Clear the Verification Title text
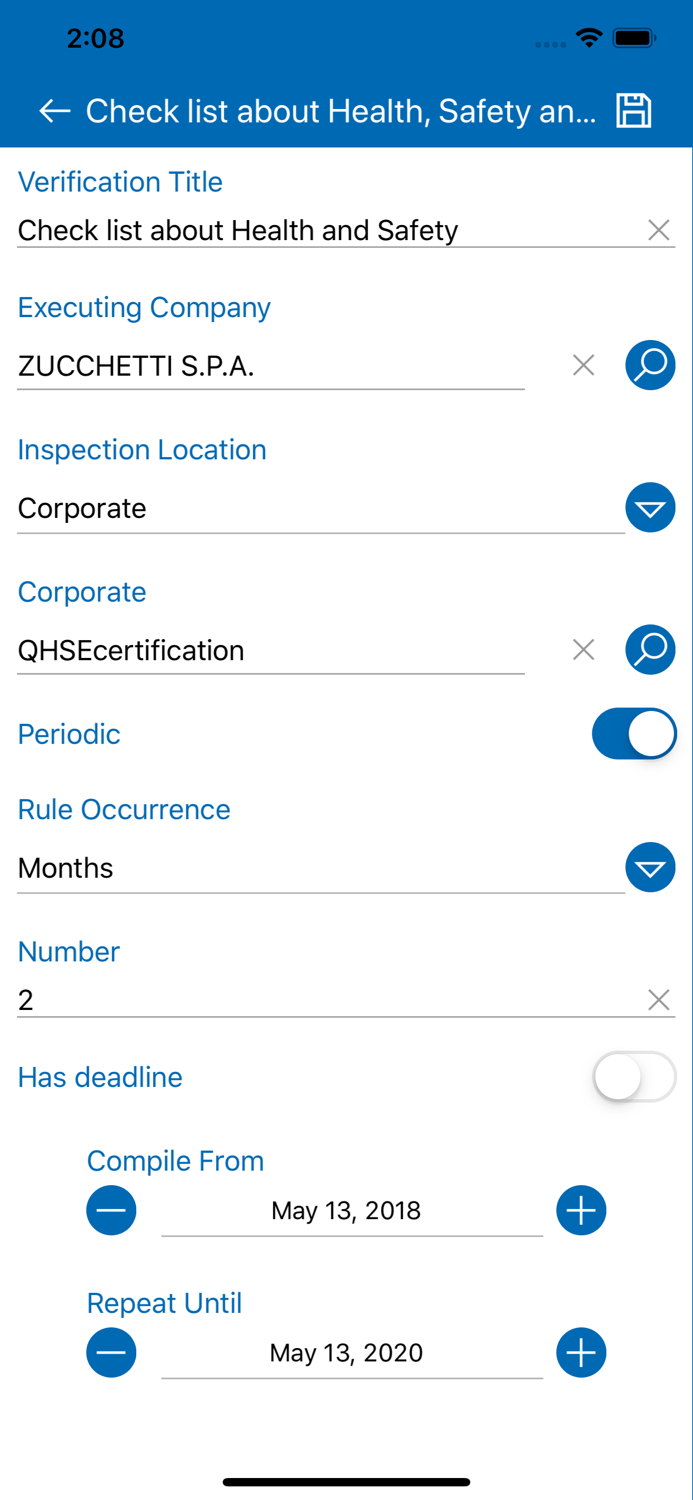This screenshot has height=1500, width=693. tap(659, 230)
